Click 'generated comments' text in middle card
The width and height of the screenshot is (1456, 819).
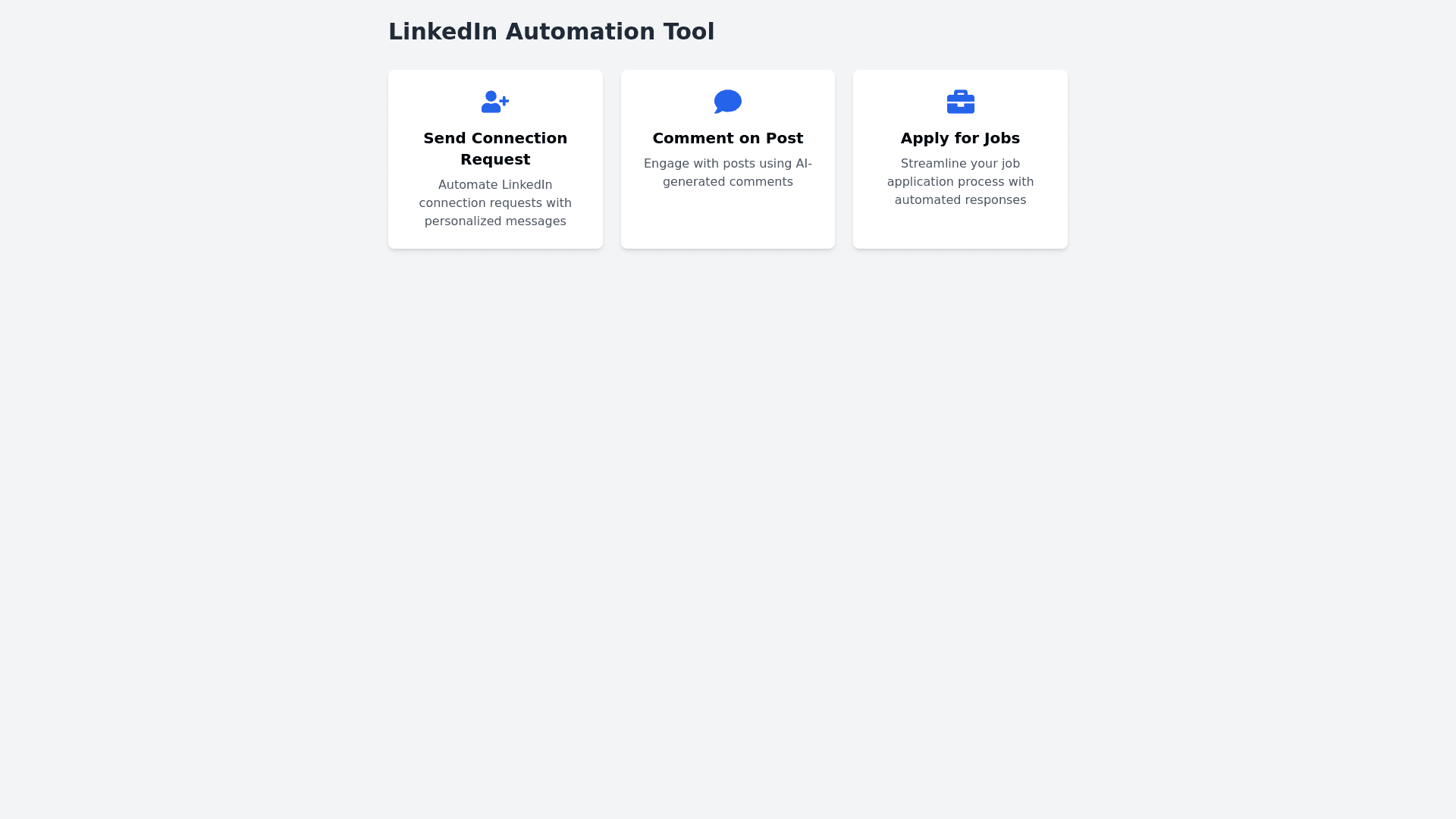(727, 182)
